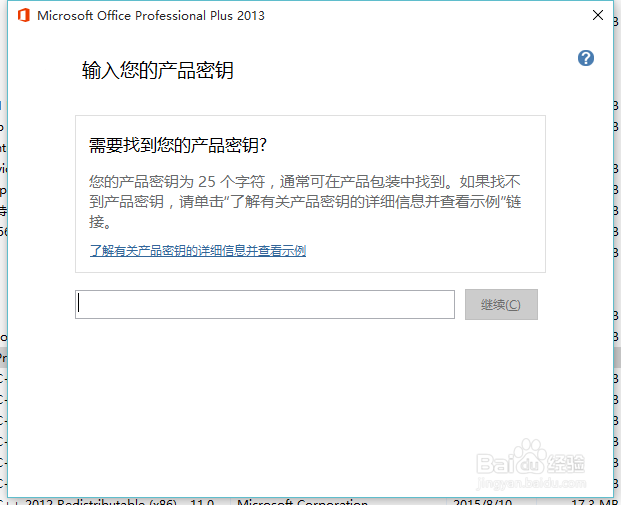Click the 2015/8/10 date in background list

[x=482, y=501]
